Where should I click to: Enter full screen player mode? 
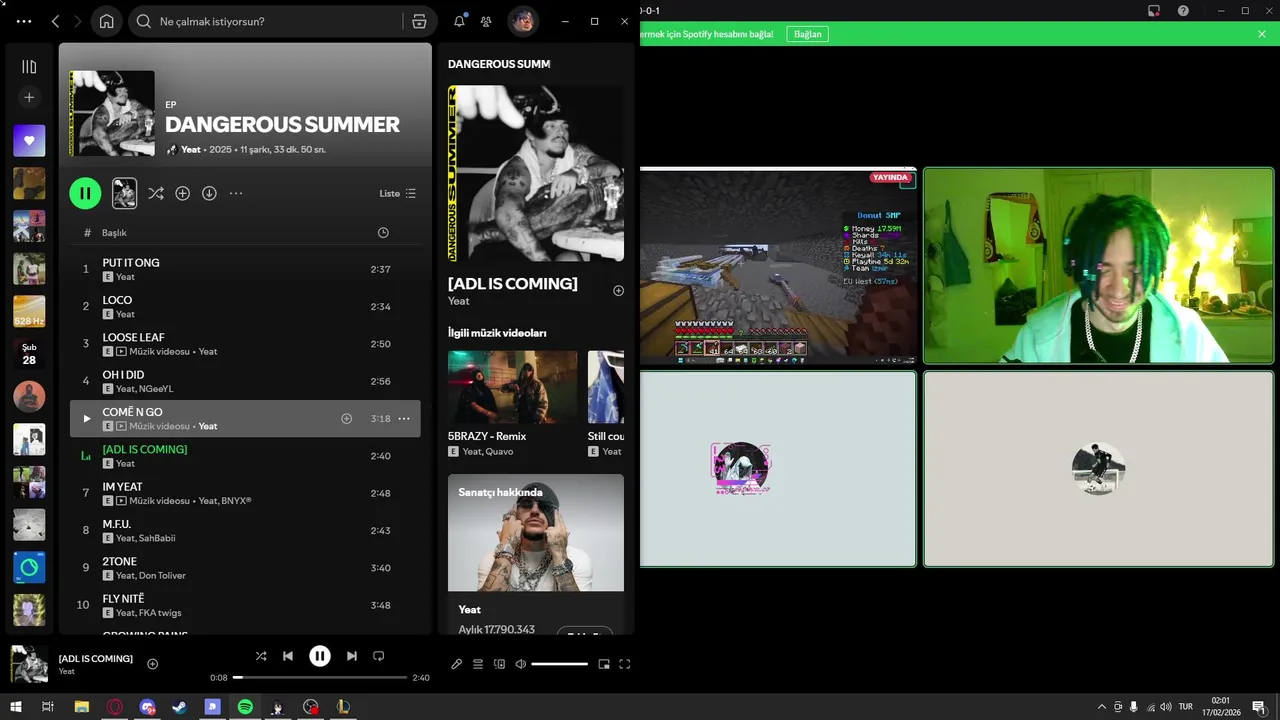click(625, 664)
